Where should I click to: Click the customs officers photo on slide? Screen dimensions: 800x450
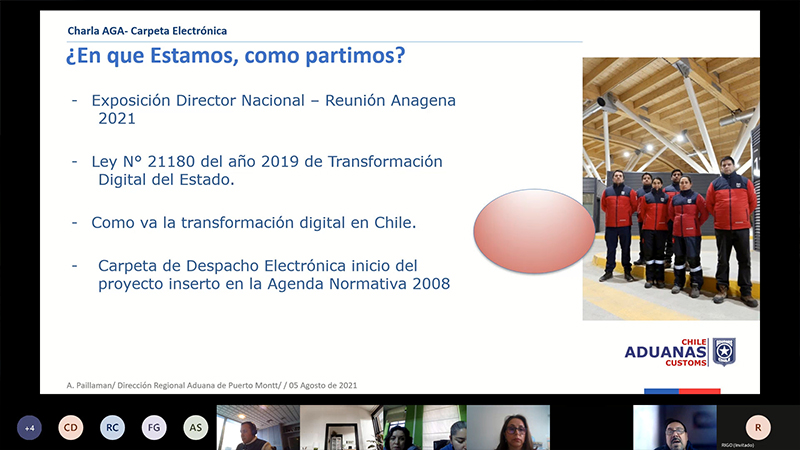point(671,189)
